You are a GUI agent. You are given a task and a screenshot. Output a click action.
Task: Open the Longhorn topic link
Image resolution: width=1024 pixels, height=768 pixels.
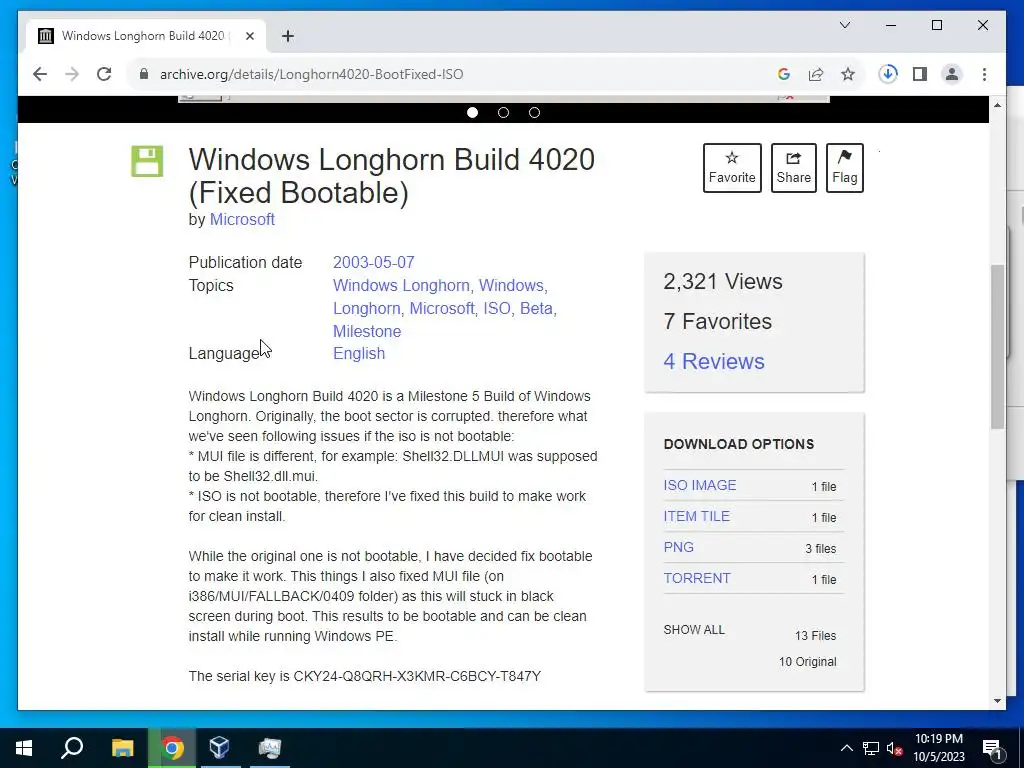pos(366,308)
